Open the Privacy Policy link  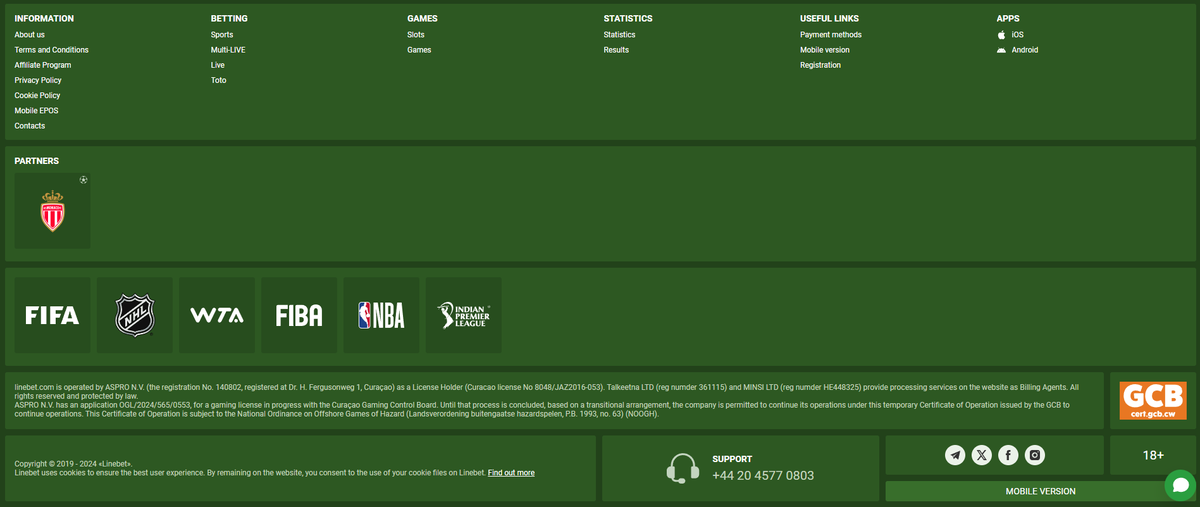click(x=38, y=80)
